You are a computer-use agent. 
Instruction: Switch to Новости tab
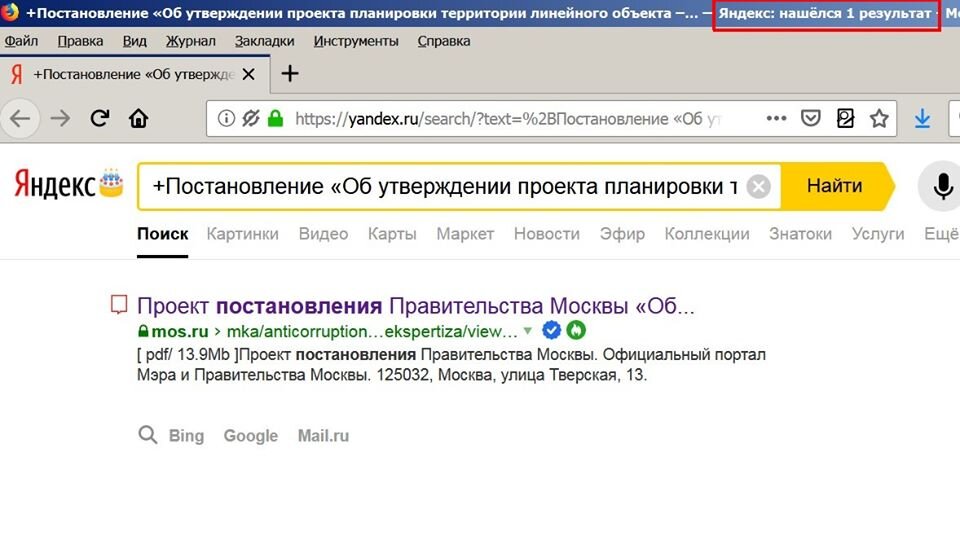point(547,234)
